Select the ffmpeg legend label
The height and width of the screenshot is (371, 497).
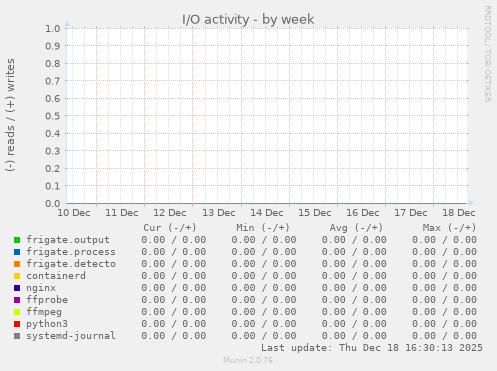44,312
